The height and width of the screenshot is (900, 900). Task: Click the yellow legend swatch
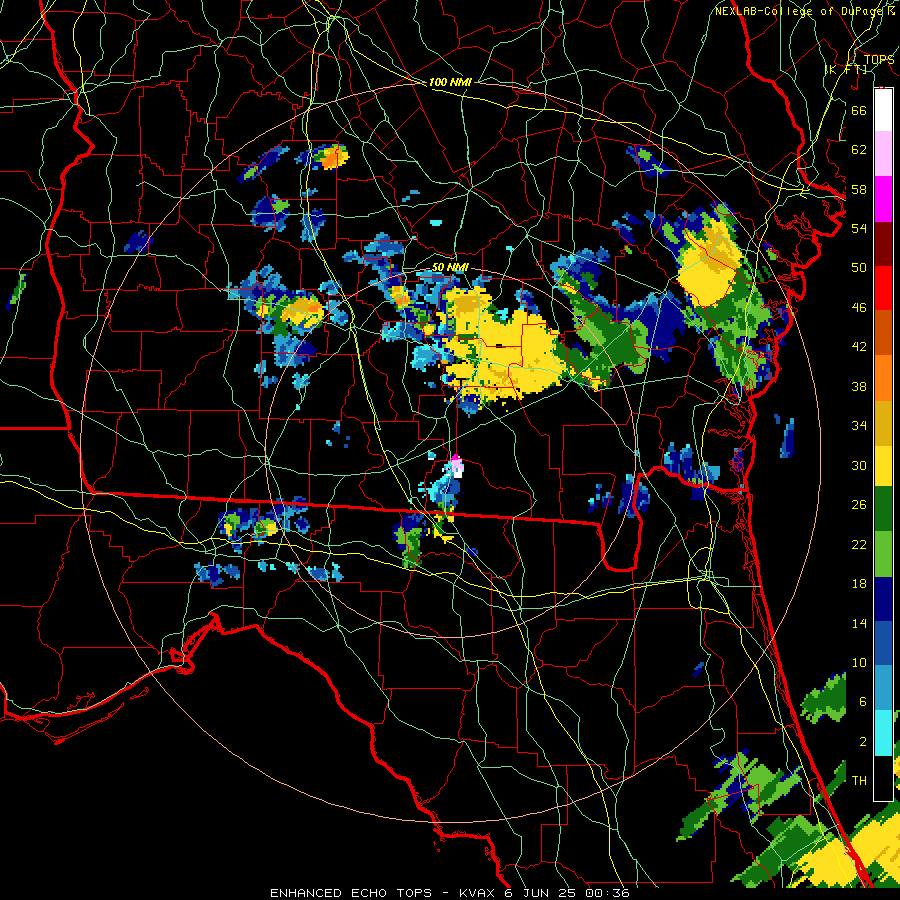883,466
